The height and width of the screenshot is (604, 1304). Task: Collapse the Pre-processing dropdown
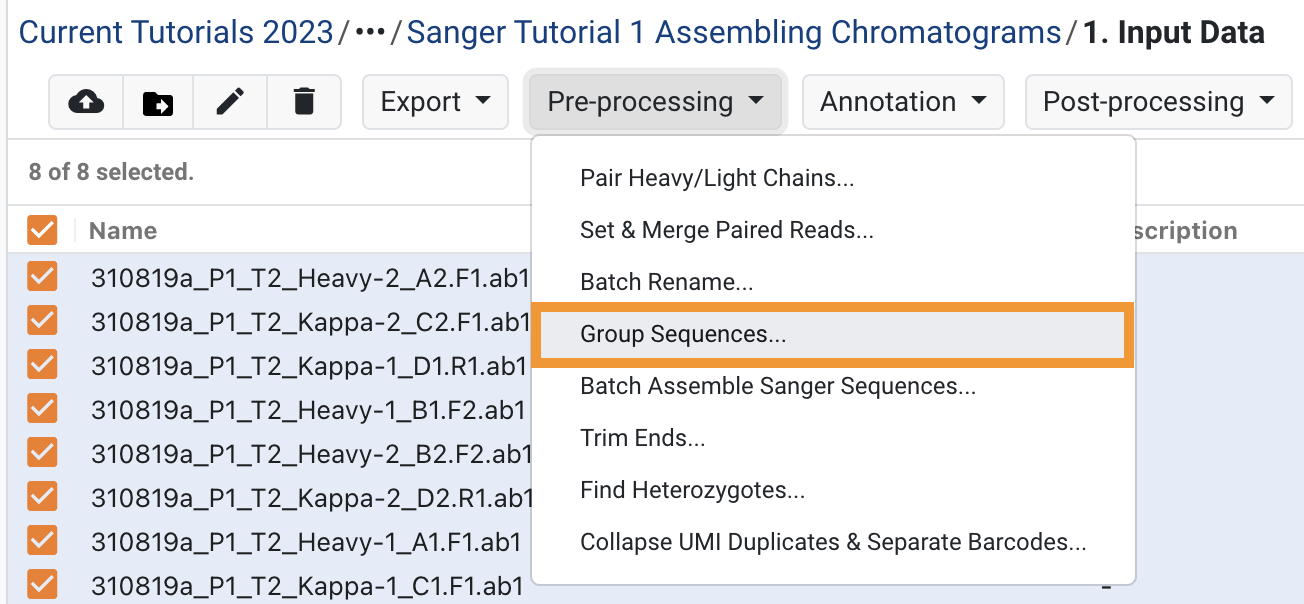pyautogui.click(x=656, y=102)
